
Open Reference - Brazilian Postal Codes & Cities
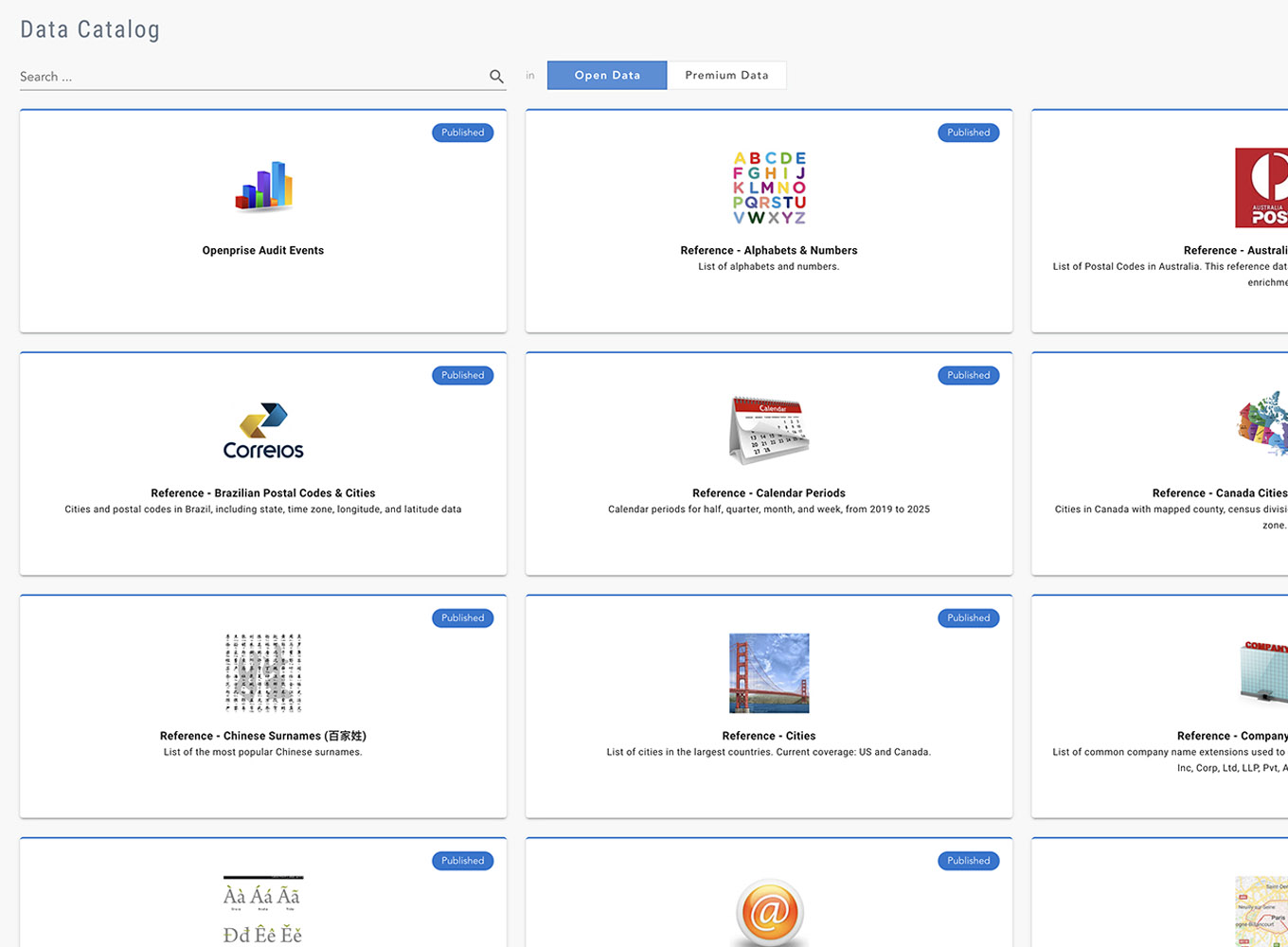tap(263, 493)
